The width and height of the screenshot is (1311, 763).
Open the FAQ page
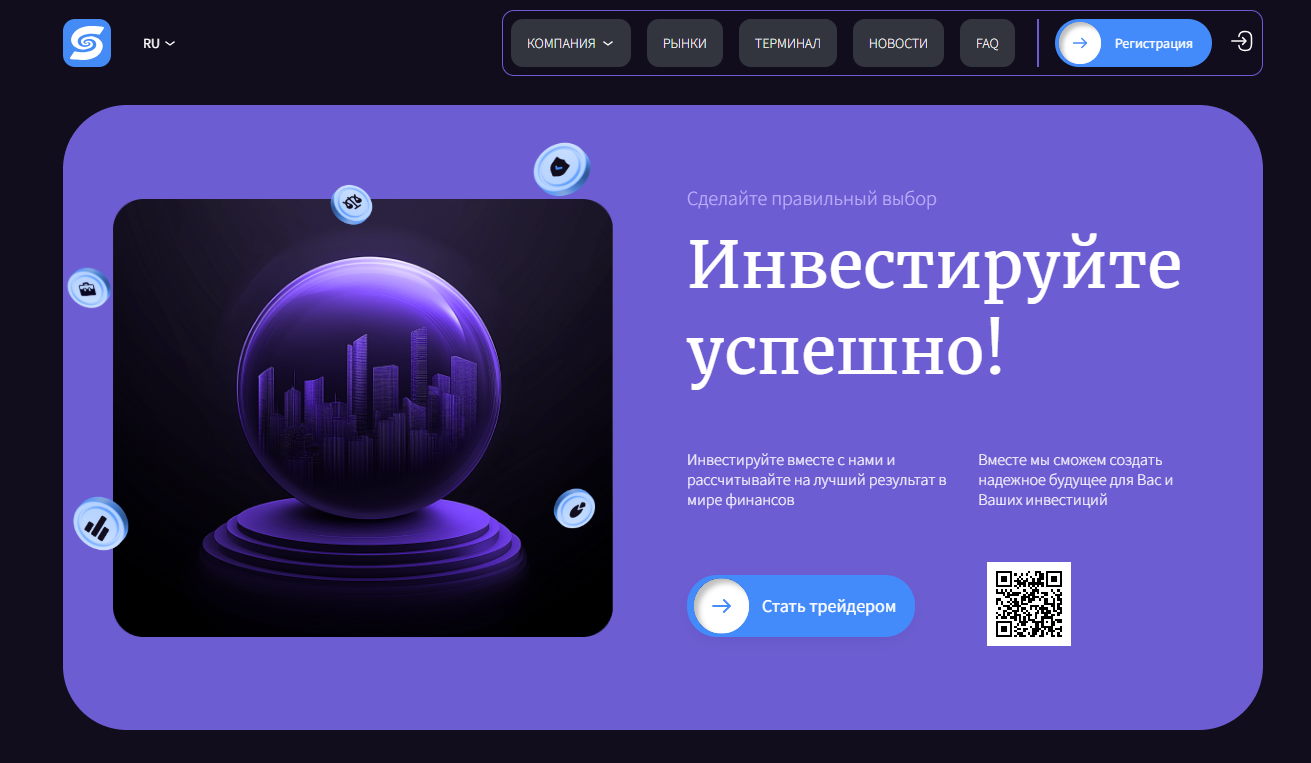987,43
